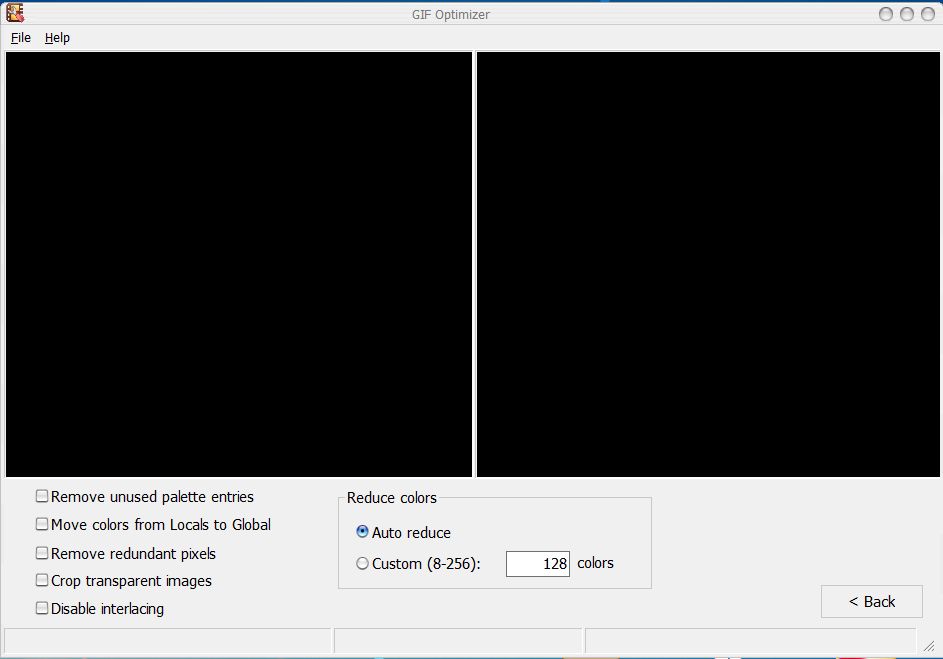Viewport: 943px width, 659px height.
Task: Enable Remove redundant pixels
Action: click(x=41, y=552)
